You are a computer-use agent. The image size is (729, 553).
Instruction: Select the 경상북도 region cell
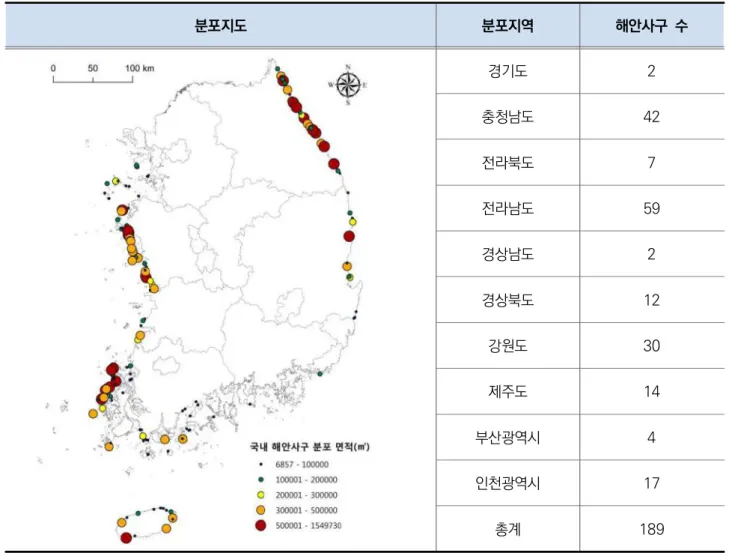tap(508, 300)
